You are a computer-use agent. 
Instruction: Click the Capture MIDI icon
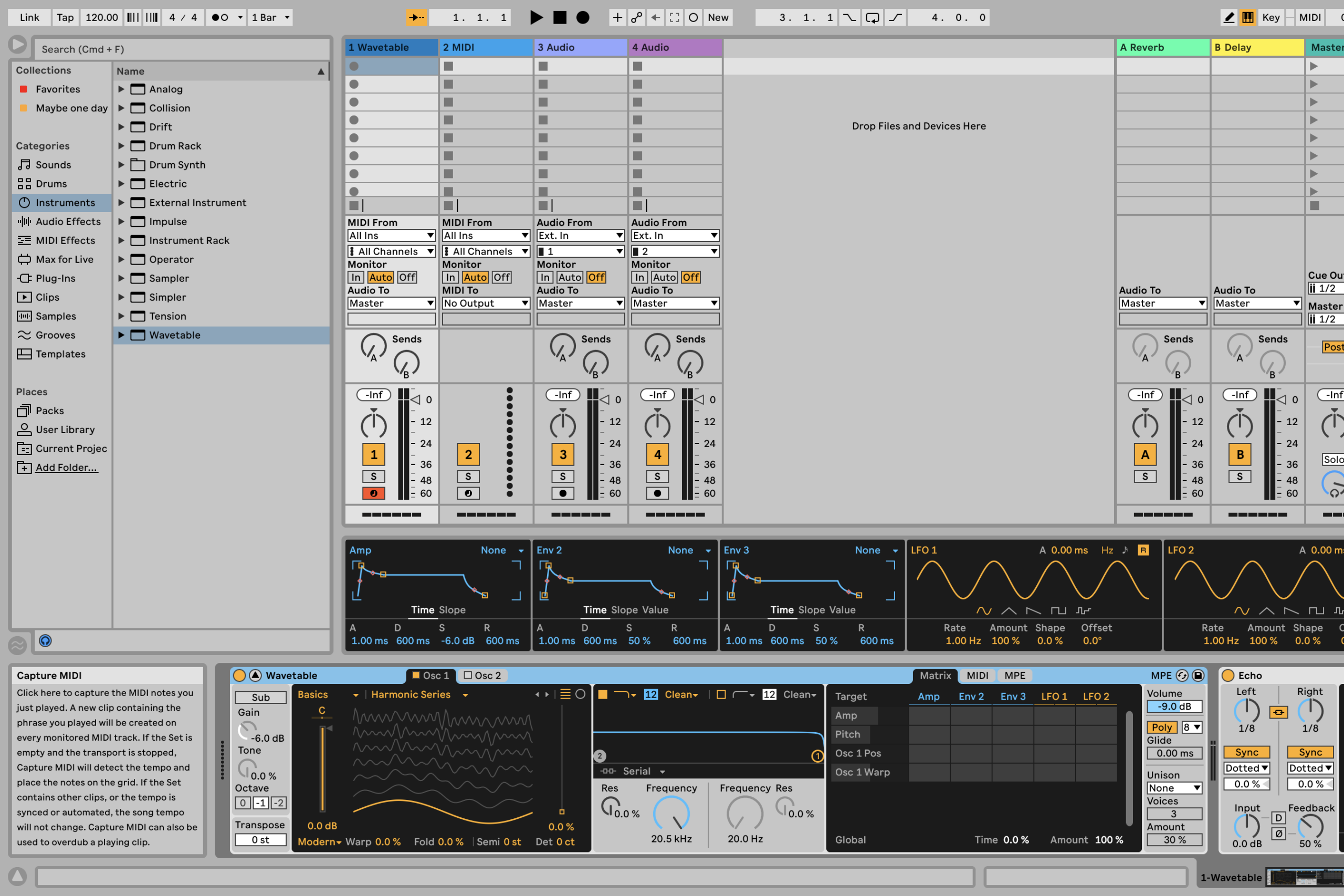[674, 17]
